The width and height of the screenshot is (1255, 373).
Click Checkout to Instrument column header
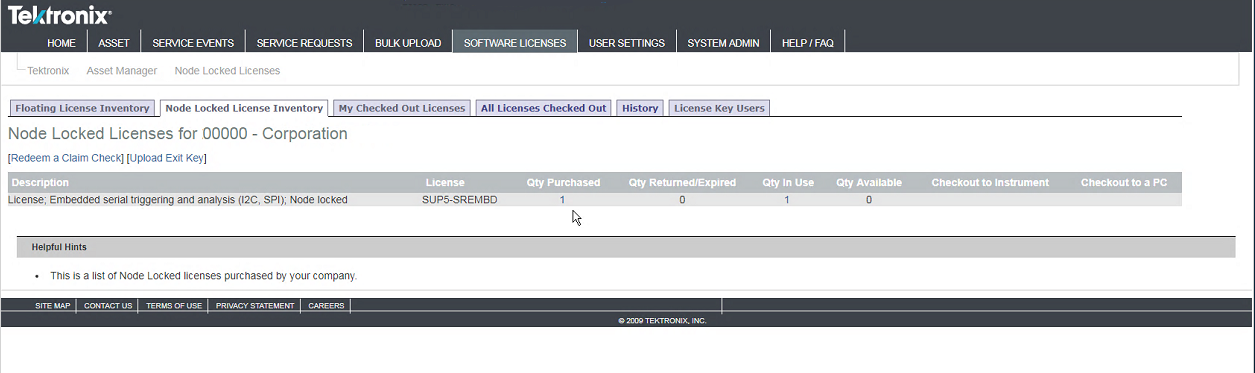point(990,183)
